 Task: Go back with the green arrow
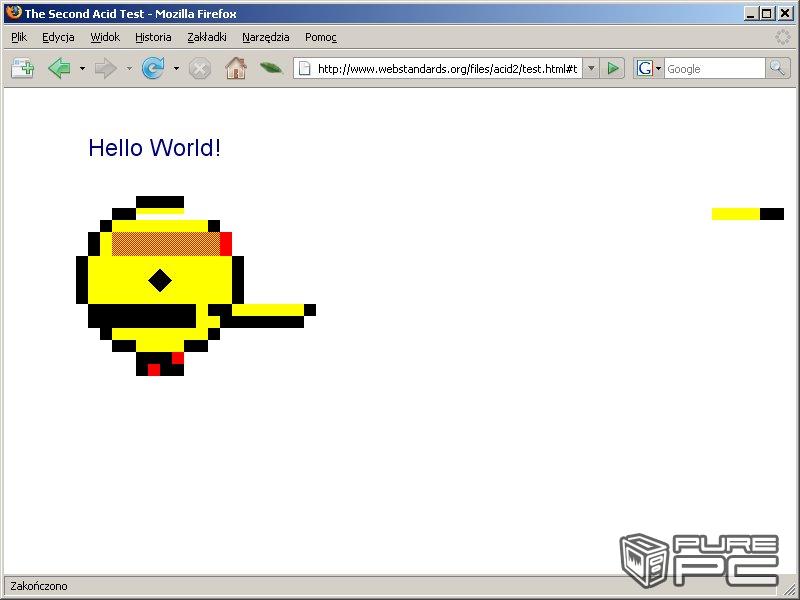click(59, 68)
